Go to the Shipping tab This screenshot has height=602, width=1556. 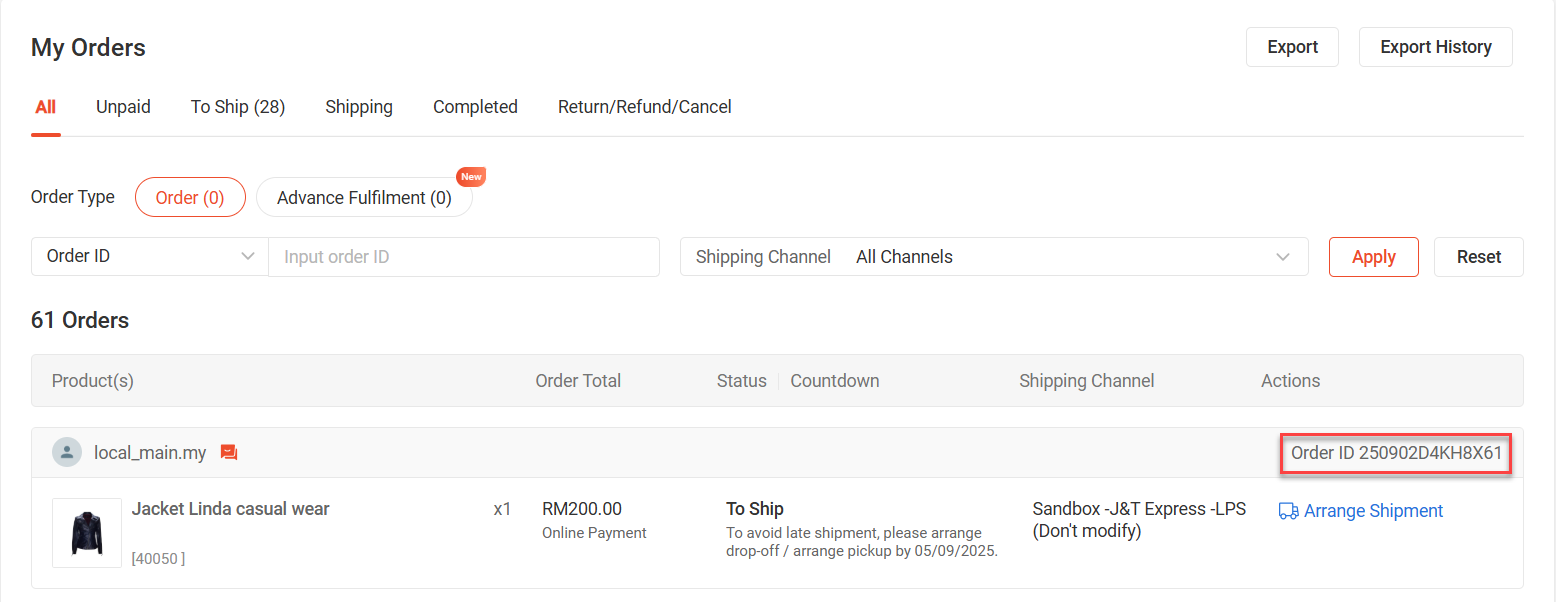coord(359,107)
